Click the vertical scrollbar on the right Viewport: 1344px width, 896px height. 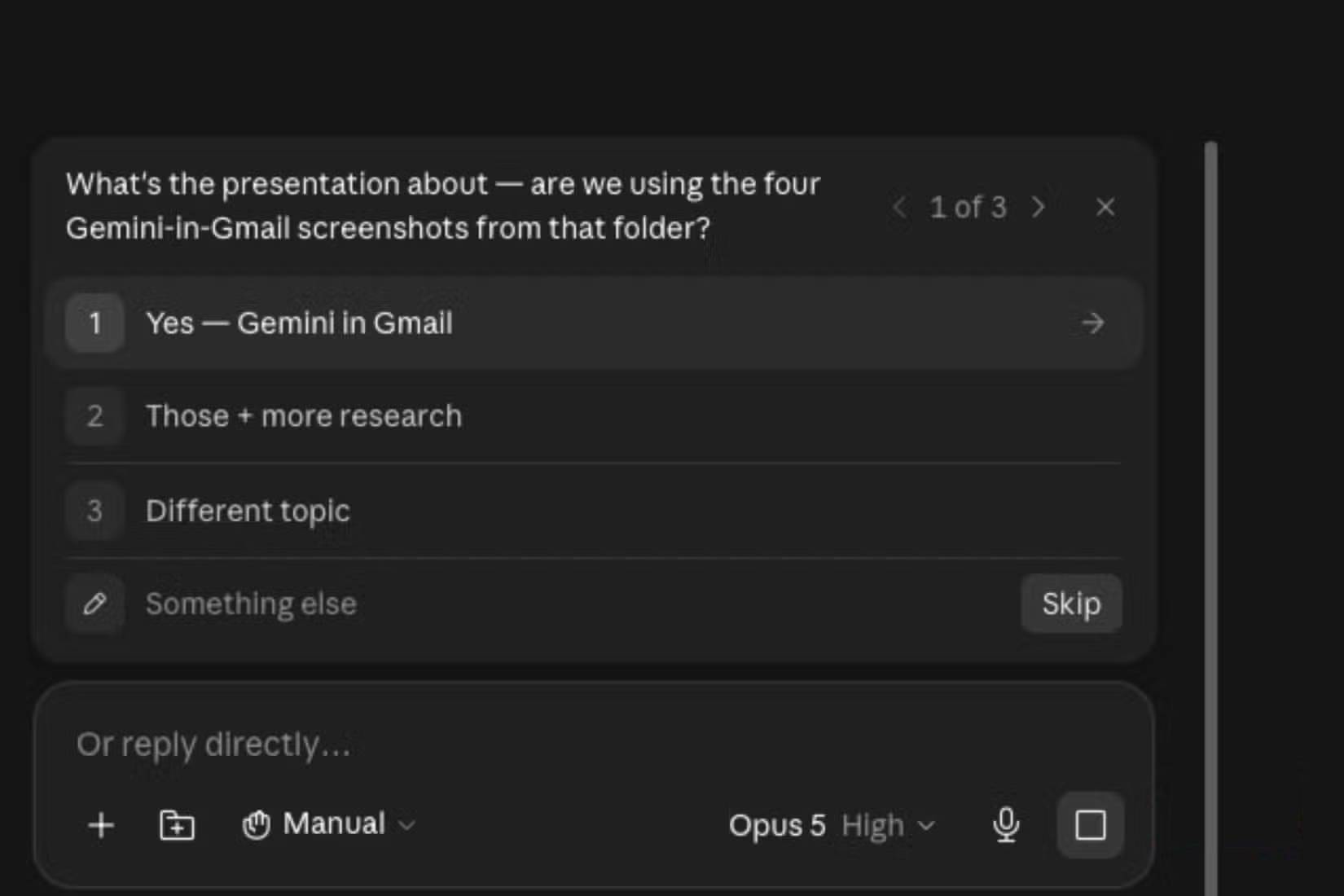pyautogui.click(x=1211, y=518)
